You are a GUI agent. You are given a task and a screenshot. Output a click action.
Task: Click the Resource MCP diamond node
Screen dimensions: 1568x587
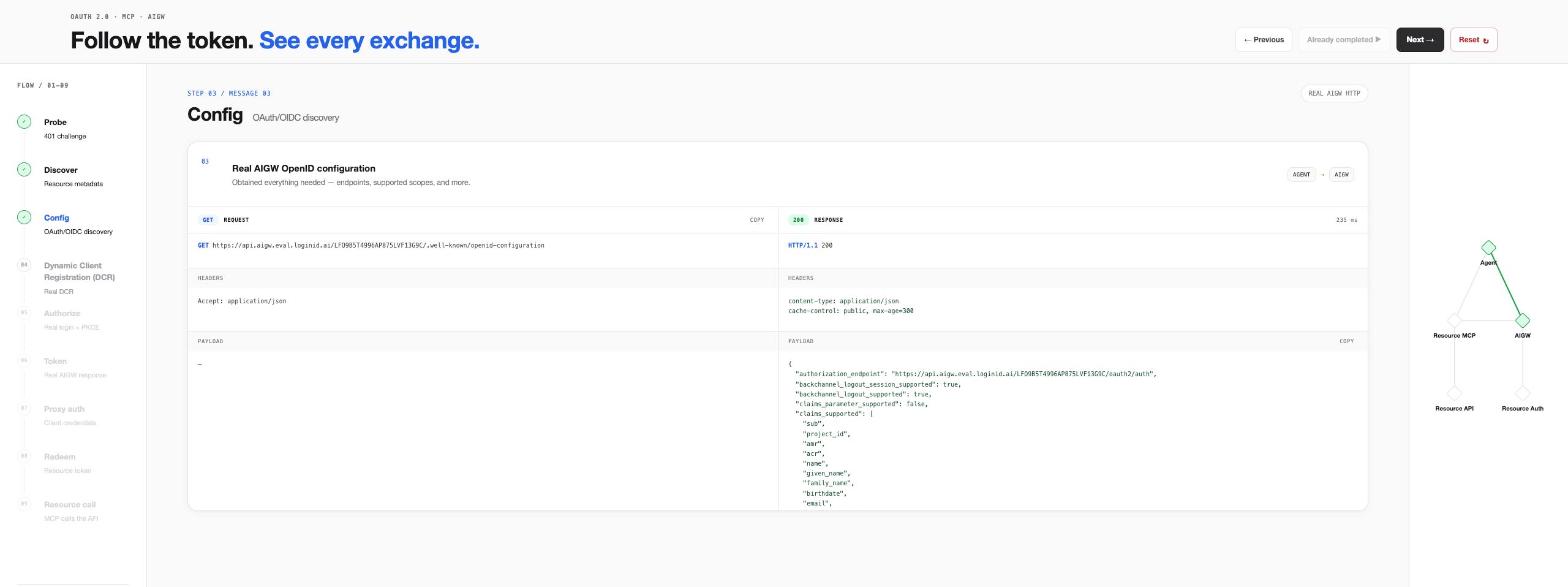click(1454, 321)
